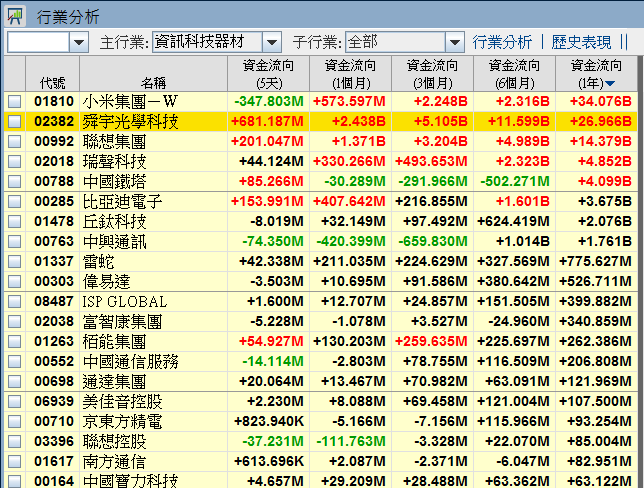Select the checkbox for 00285 比亞迪電子
644x488 pixels.
coord(14,202)
